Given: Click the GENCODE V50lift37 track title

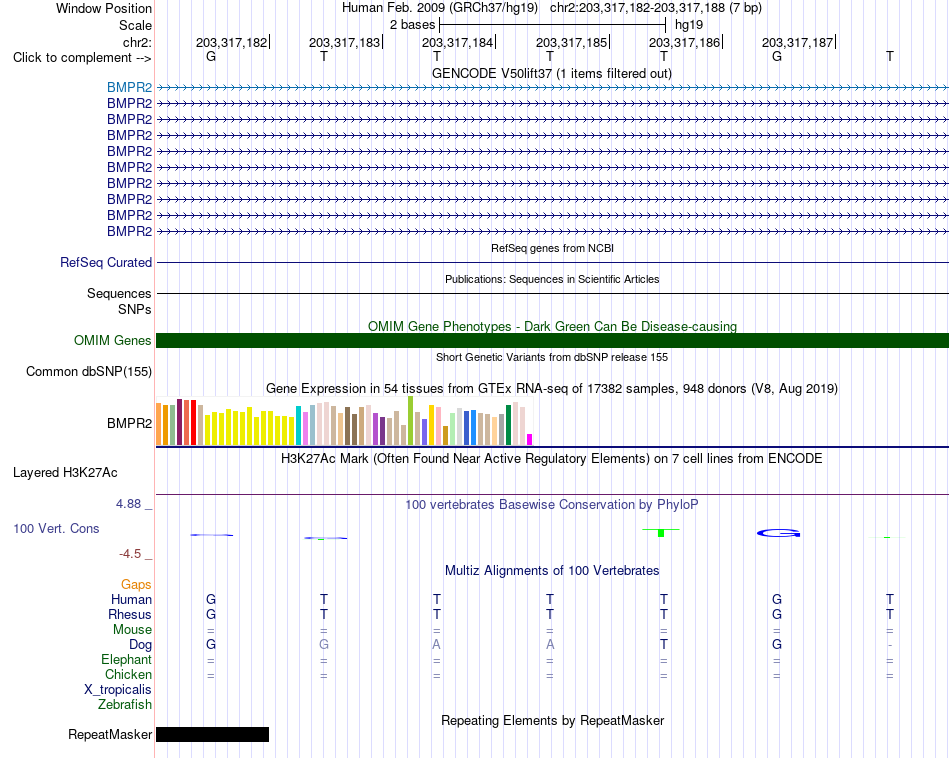Looking at the screenshot, I should (x=552, y=73).
